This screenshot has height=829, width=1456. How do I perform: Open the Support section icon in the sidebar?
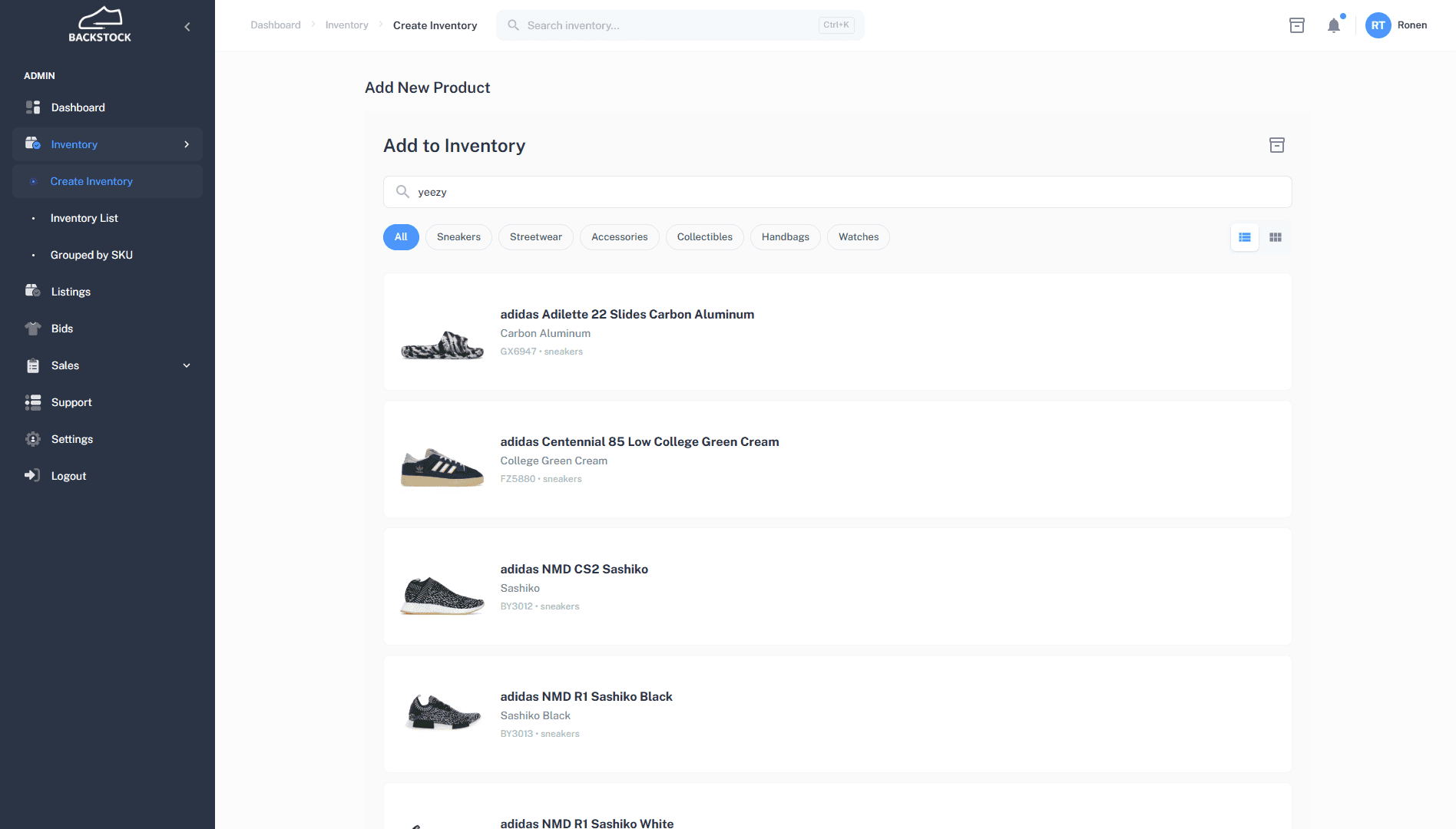click(x=33, y=401)
